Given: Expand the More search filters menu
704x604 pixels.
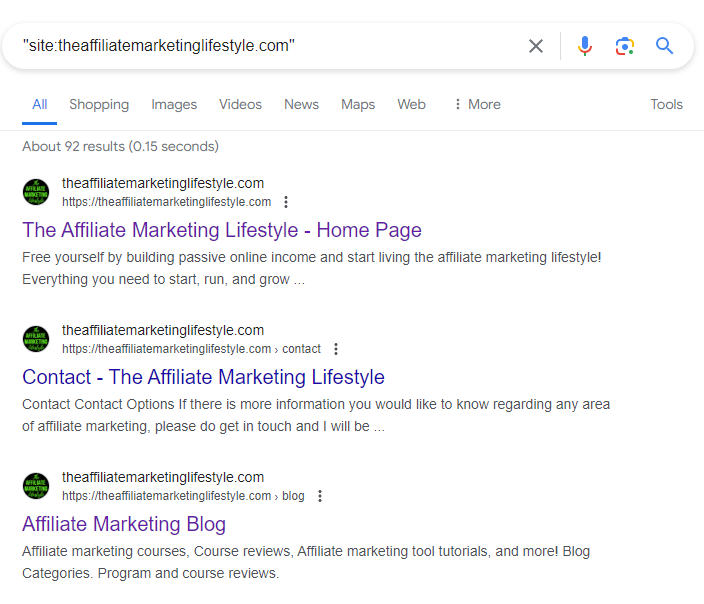Looking at the screenshot, I should (476, 104).
